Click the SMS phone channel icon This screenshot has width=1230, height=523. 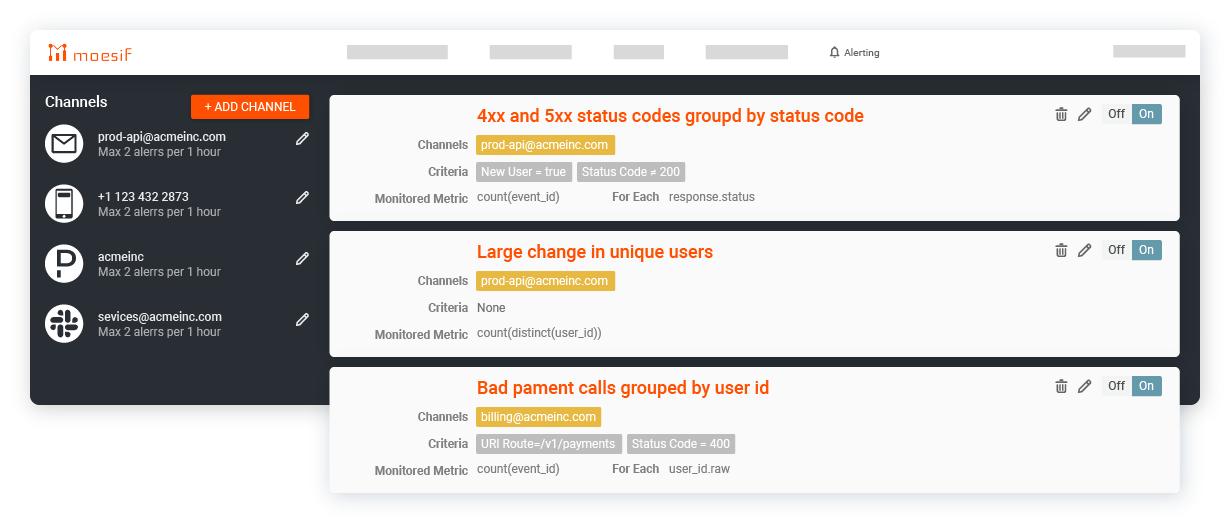click(x=64, y=204)
